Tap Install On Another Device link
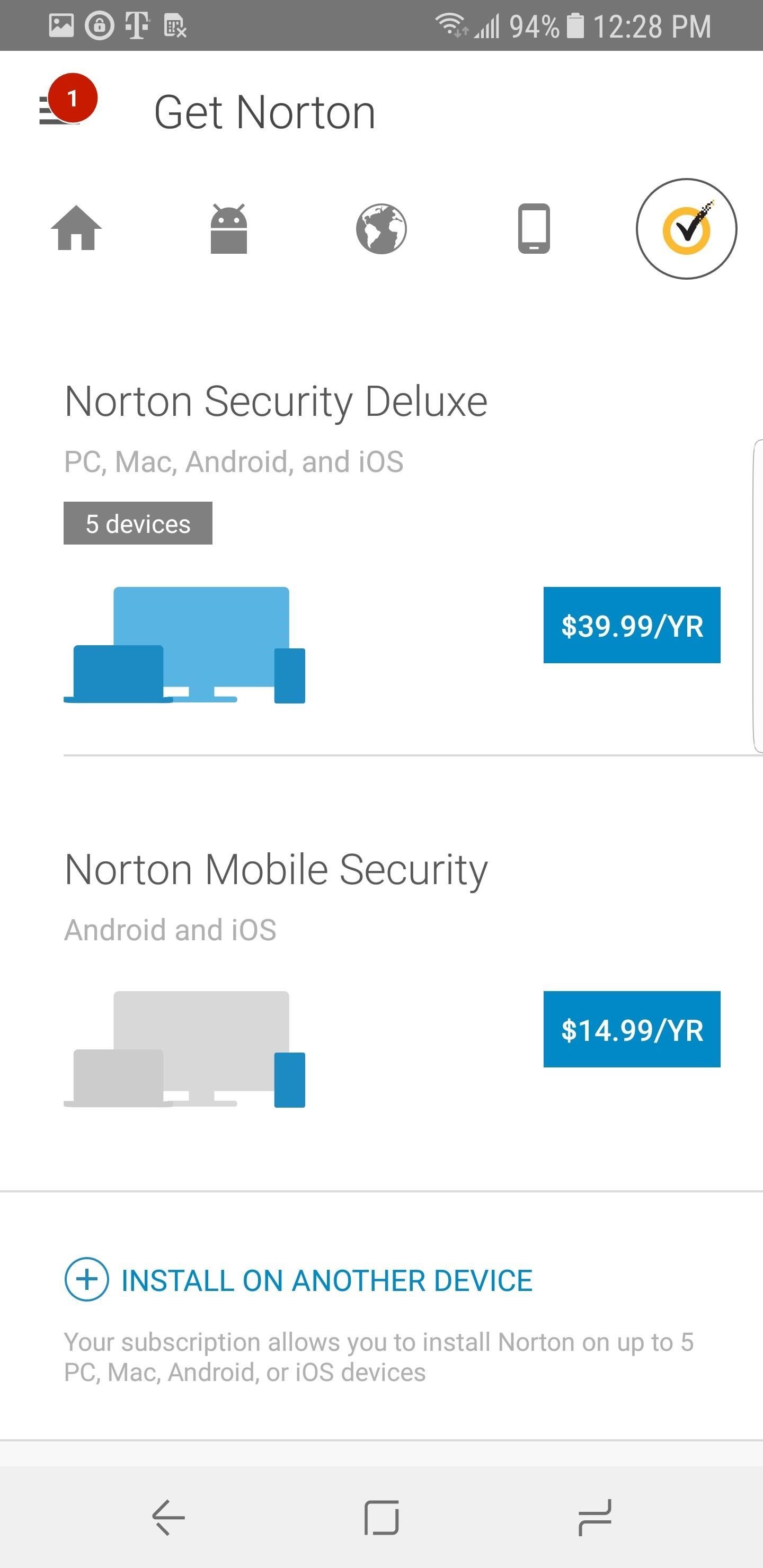Viewport: 763px width, 1568px height. [x=326, y=1280]
